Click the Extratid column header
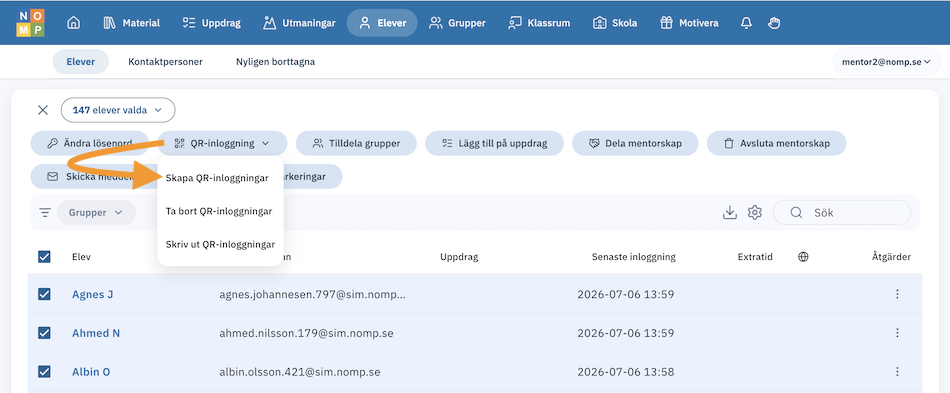Image resolution: width=950 pixels, height=393 pixels. [x=755, y=257]
